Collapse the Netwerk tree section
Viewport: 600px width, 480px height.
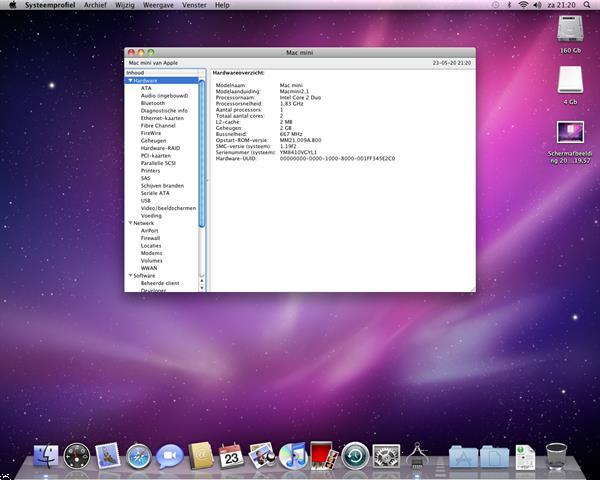point(130,223)
